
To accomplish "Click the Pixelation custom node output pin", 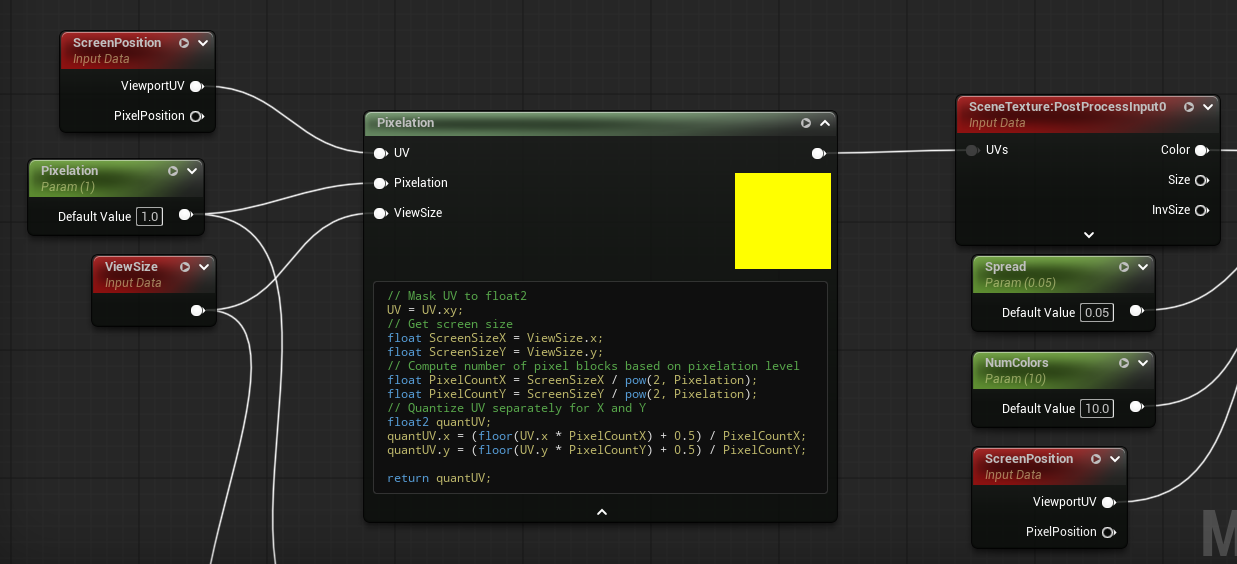I will (x=818, y=153).
